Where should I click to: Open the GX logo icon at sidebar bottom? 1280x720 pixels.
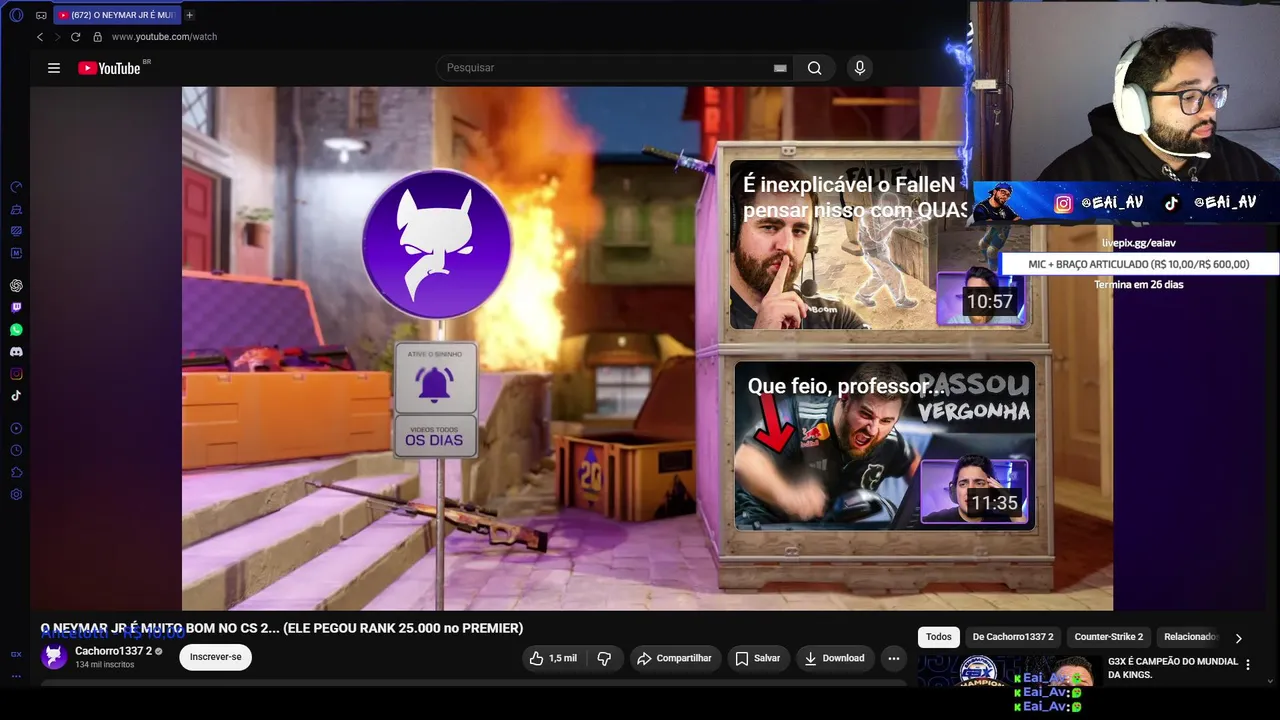point(16,654)
